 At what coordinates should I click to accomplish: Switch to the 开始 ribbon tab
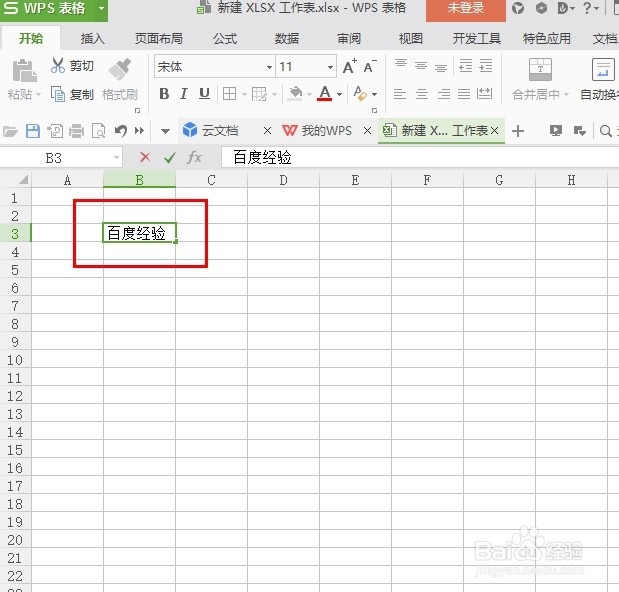pos(31,38)
